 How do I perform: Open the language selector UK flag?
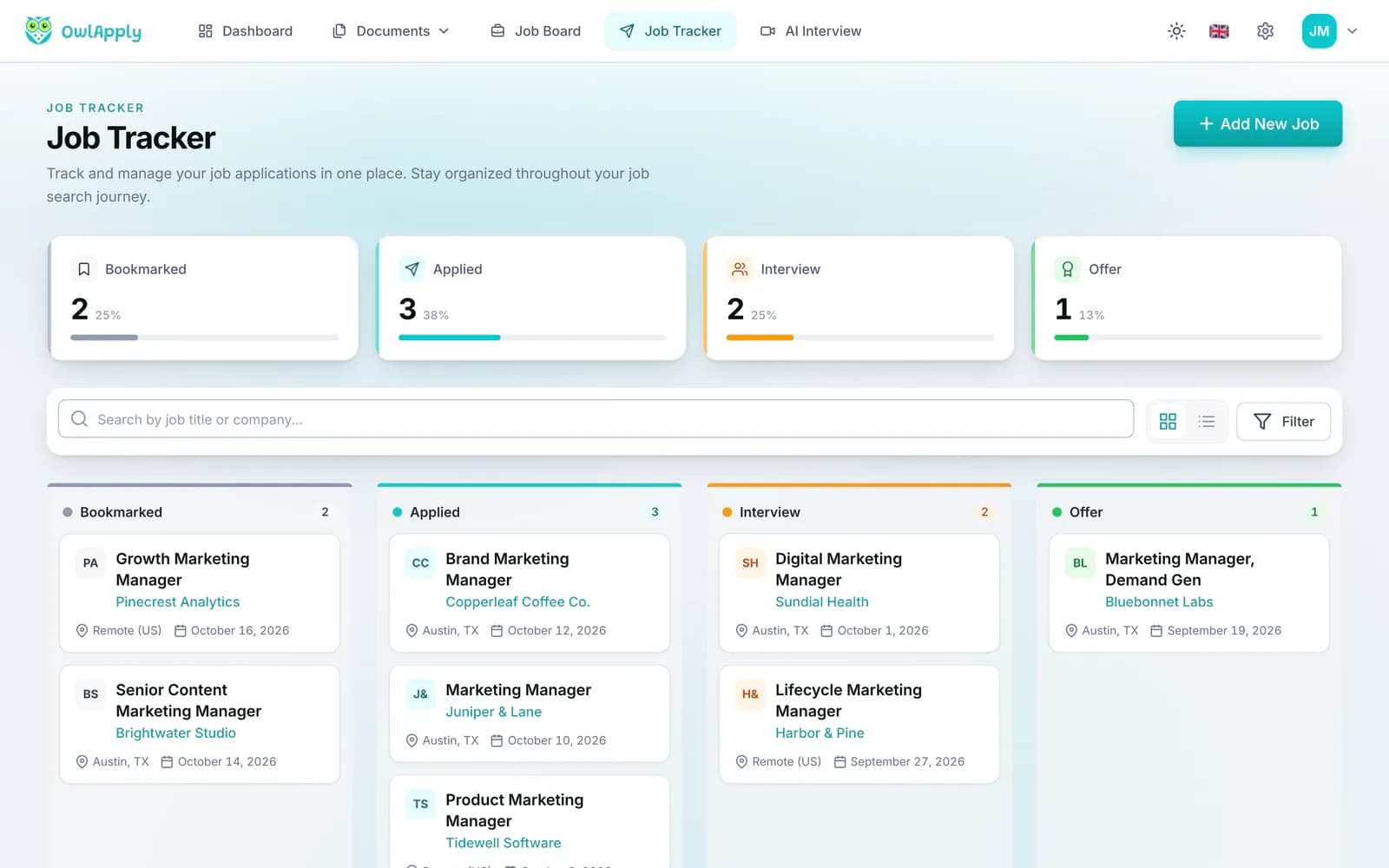tap(1219, 31)
